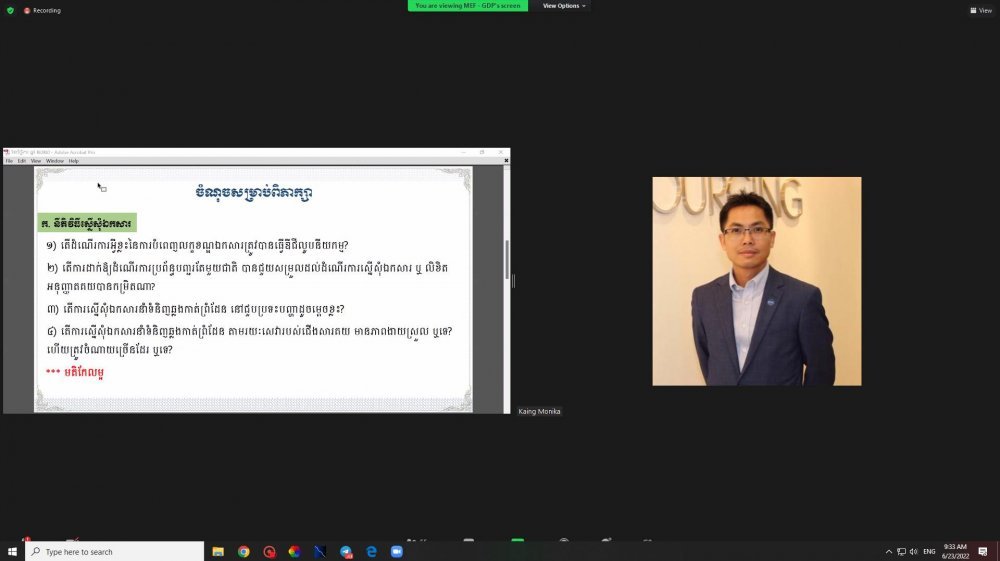Click the green encryption shield icon

[11, 10]
